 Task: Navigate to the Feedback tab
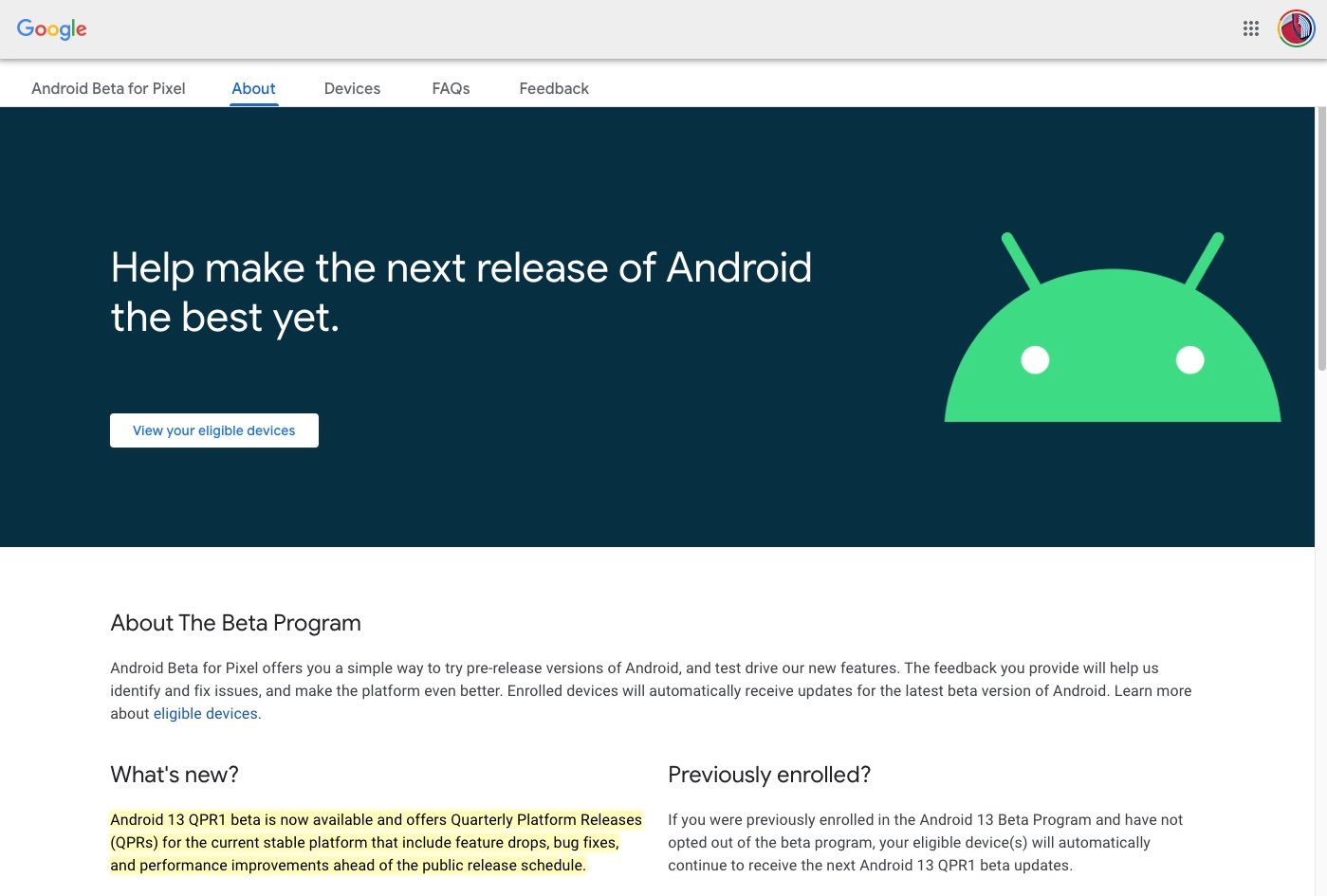pos(553,88)
